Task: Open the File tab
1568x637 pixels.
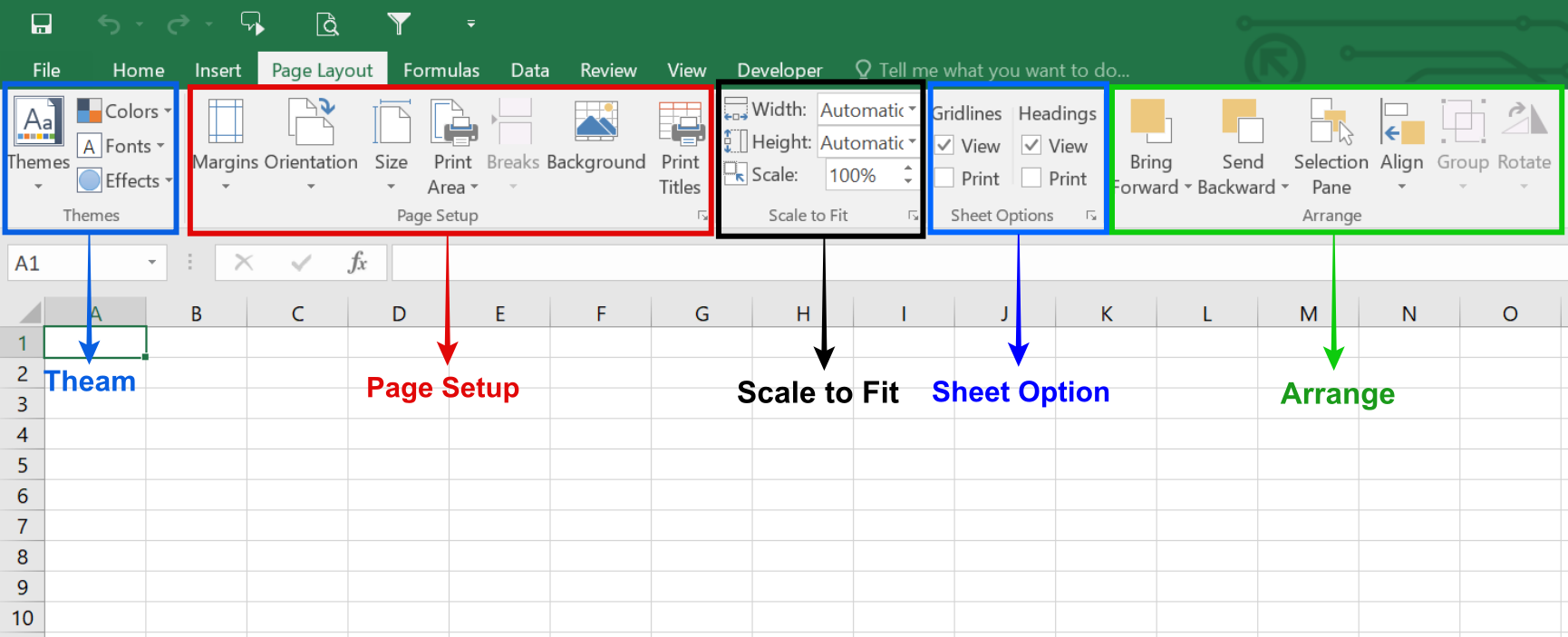Action: point(46,70)
